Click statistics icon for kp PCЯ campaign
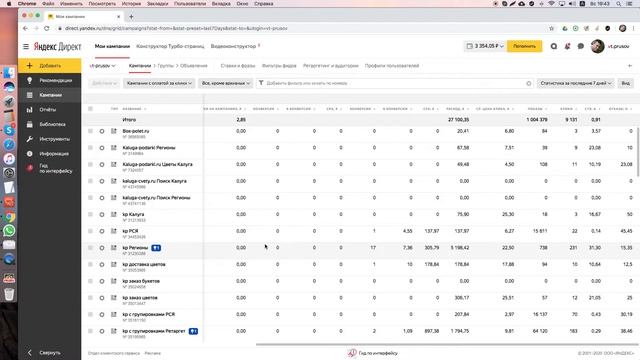 click(x=114, y=231)
